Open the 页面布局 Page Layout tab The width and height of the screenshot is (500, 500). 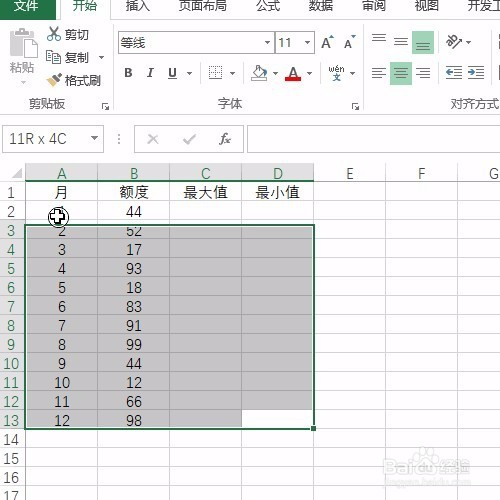[203, 6]
